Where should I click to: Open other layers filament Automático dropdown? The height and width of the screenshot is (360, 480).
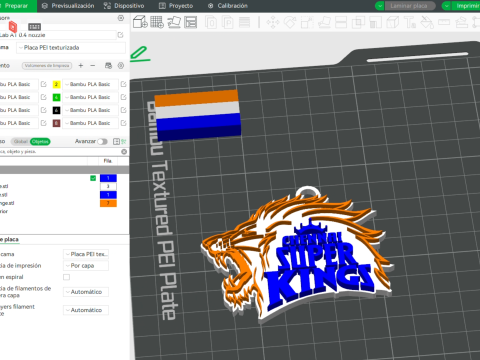click(x=86, y=310)
